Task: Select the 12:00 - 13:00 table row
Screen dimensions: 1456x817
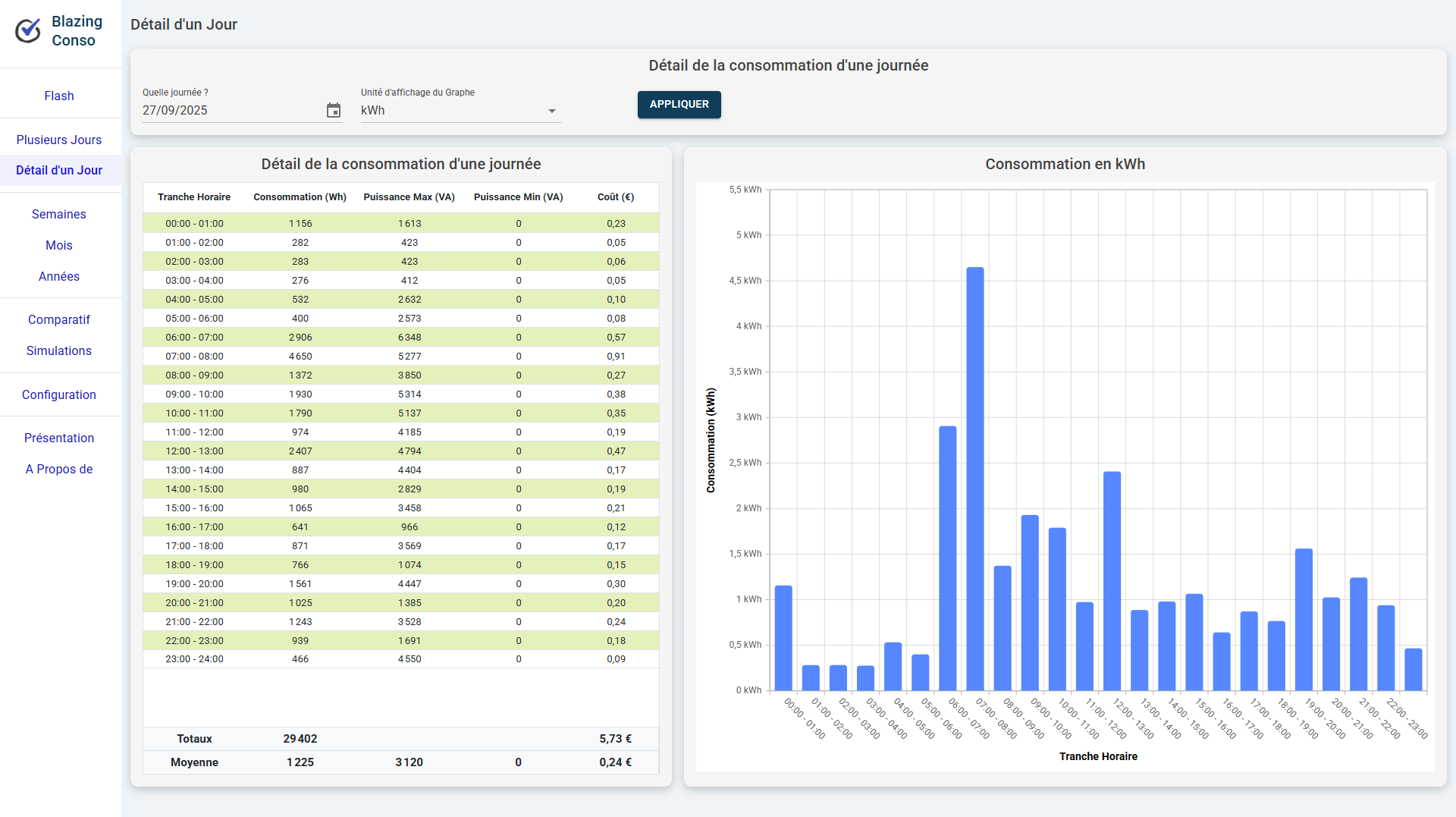Action: coord(400,451)
